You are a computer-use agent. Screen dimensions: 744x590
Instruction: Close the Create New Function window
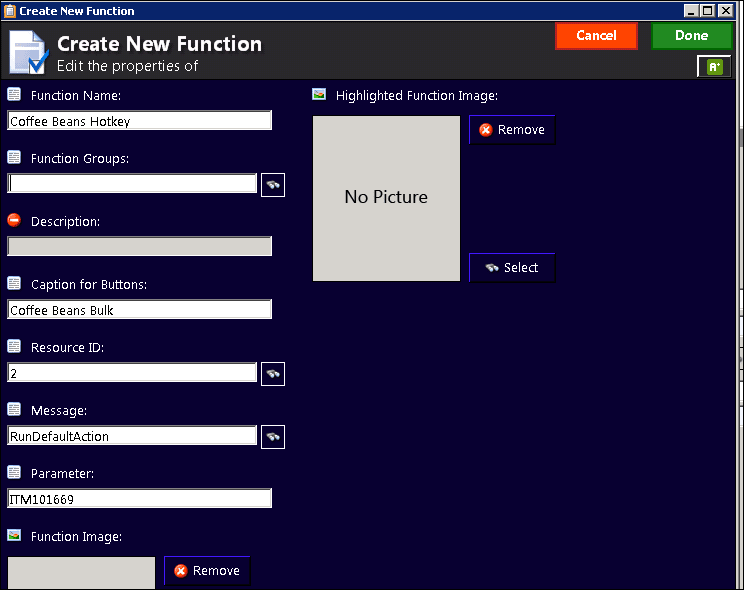[x=725, y=10]
